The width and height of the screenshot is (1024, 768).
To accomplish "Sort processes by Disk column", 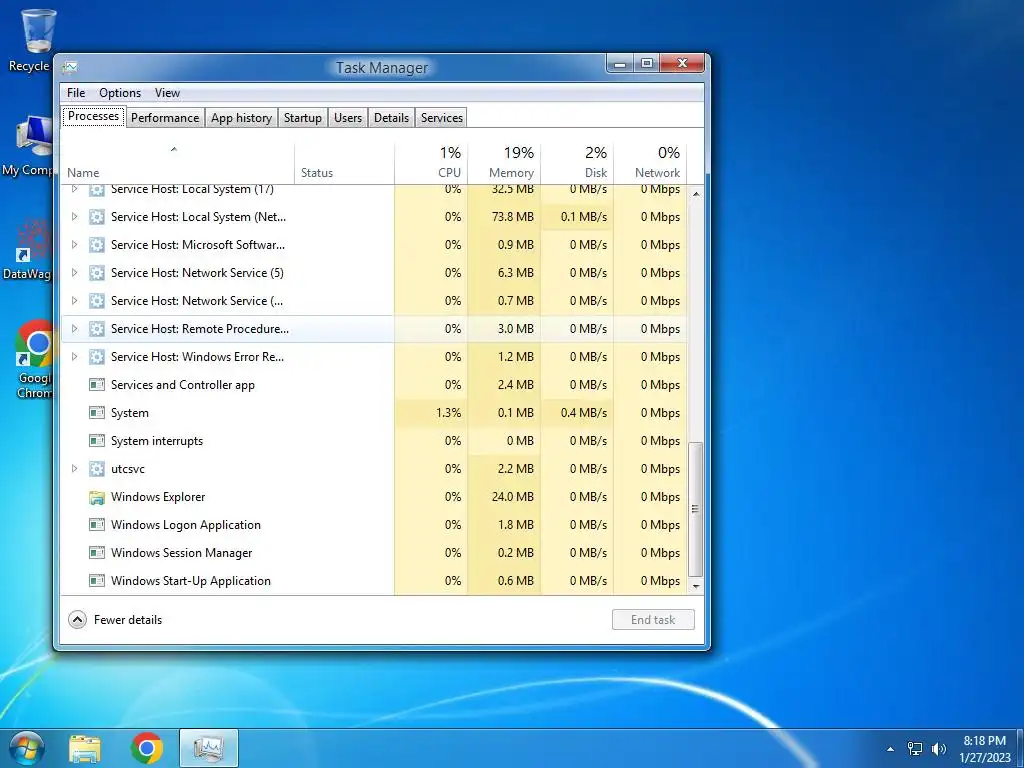I will [x=577, y=163].
